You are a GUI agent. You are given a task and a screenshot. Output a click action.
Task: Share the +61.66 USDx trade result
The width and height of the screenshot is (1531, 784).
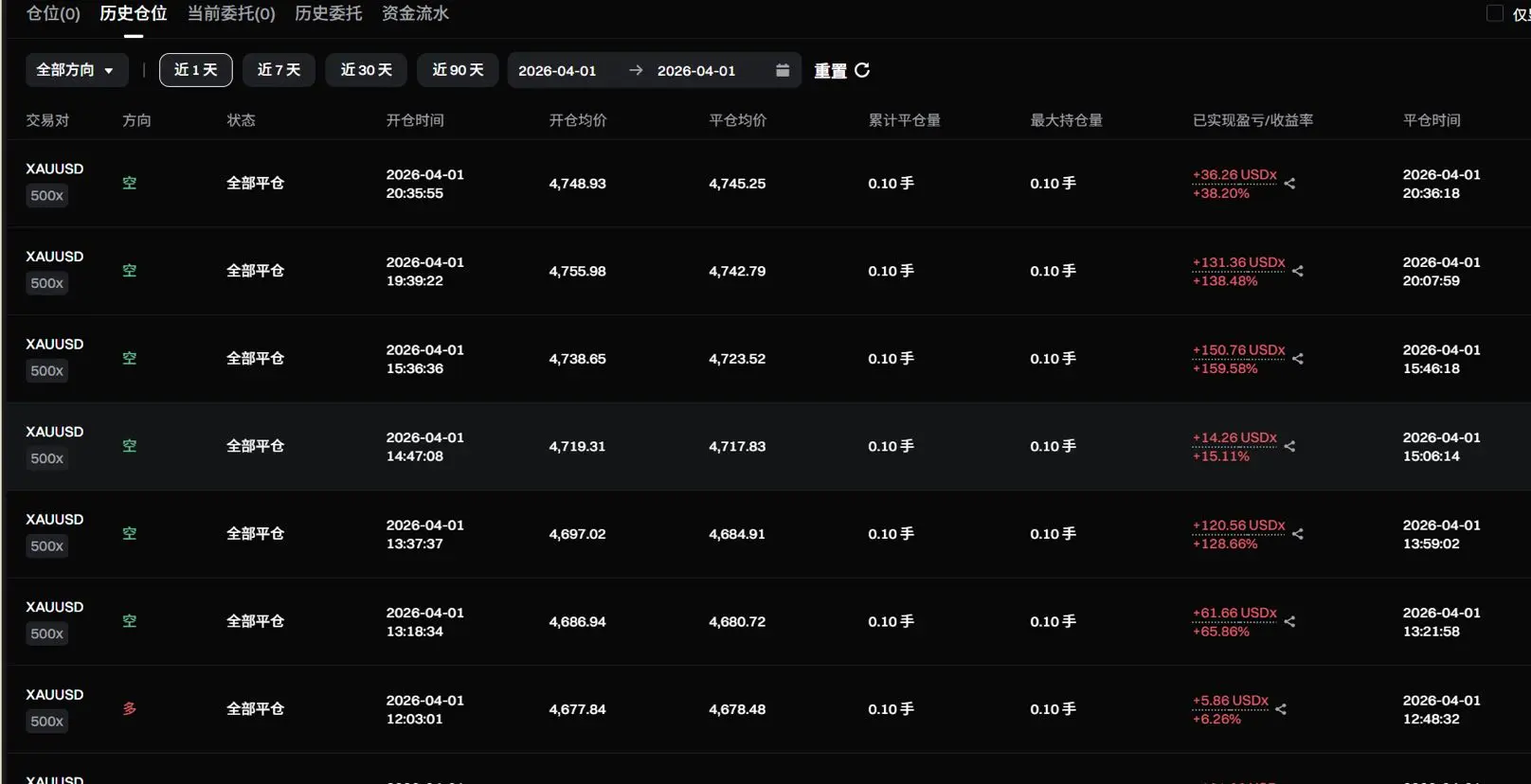[x=1289, y=622]
